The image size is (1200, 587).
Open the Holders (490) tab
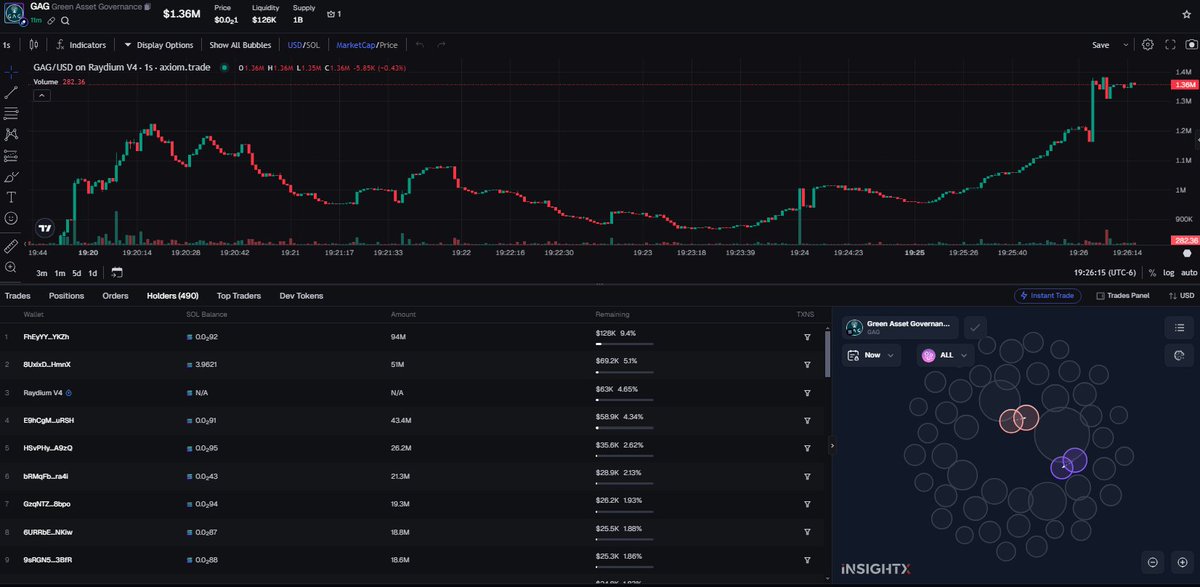click(173, 296)
